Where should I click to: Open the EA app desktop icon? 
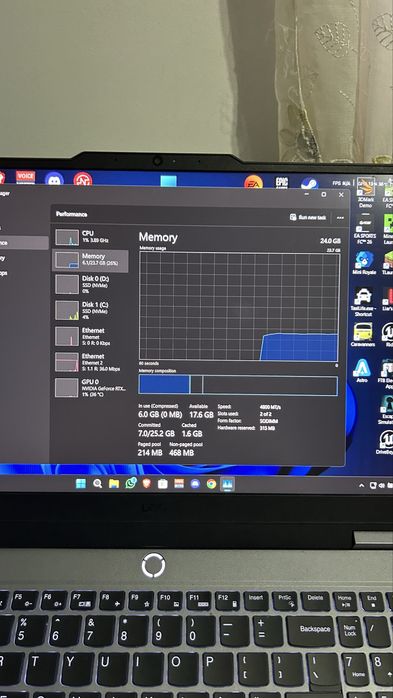tap(253, 182)
